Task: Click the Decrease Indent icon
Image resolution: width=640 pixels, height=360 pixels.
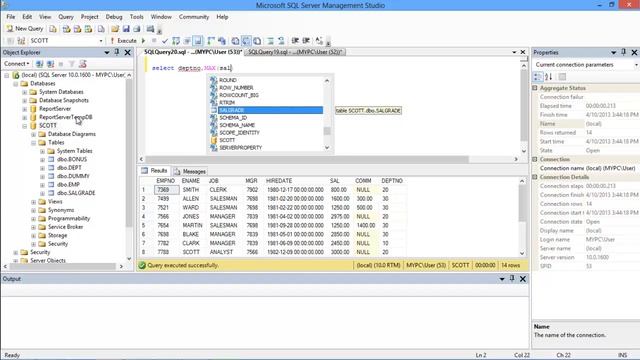Action: (295, 40)
